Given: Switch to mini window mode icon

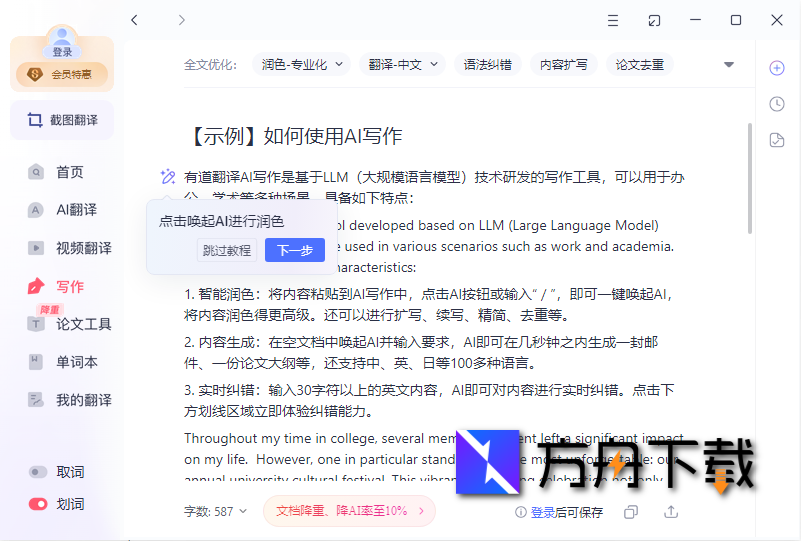Looking at the screenshot, I should pyautogui.click(x=654, y=20).
